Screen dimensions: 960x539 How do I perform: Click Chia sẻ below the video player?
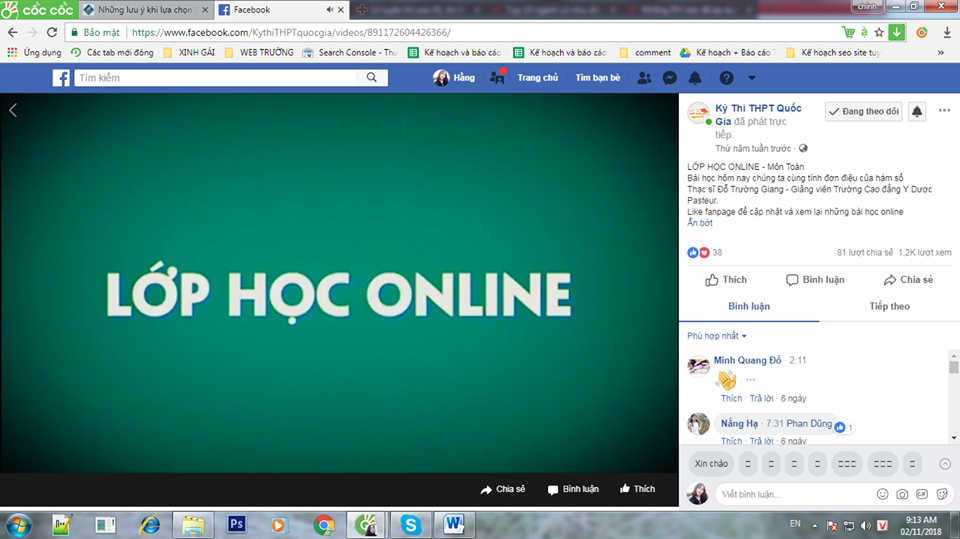[503, 489]
